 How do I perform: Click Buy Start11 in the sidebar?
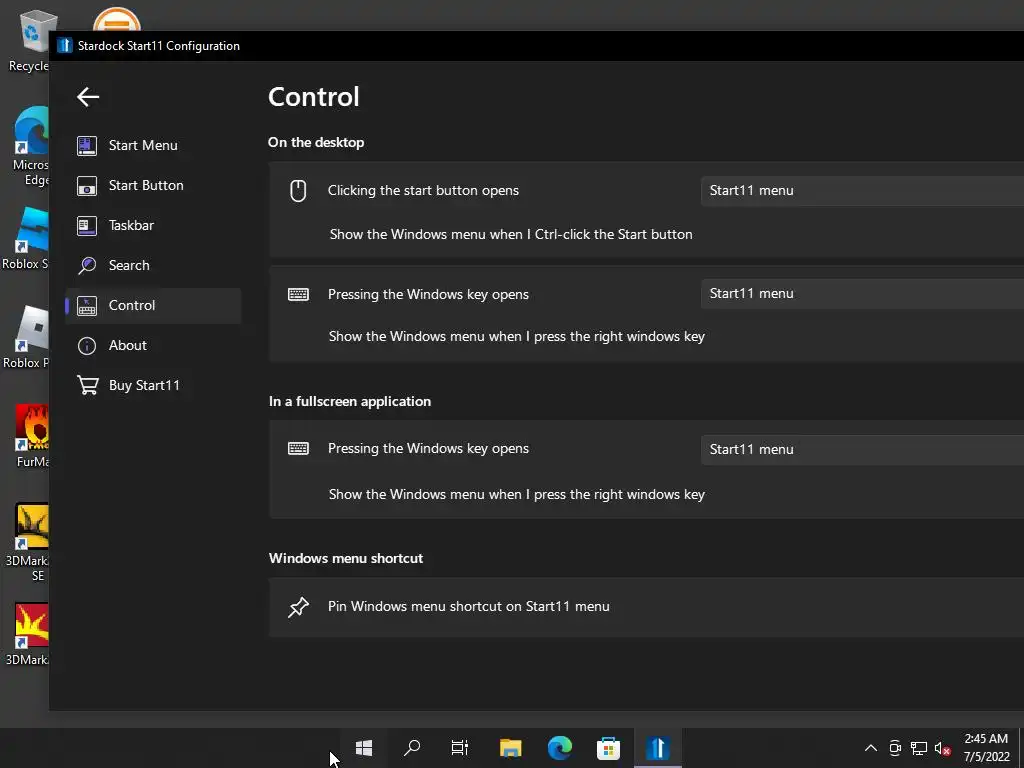(153, 385)
